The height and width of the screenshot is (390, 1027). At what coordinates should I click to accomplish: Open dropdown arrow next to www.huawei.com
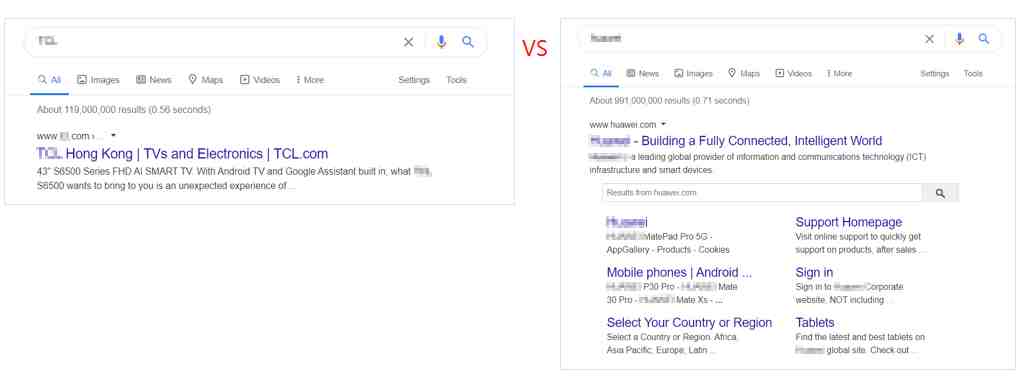tap(663, 124)
